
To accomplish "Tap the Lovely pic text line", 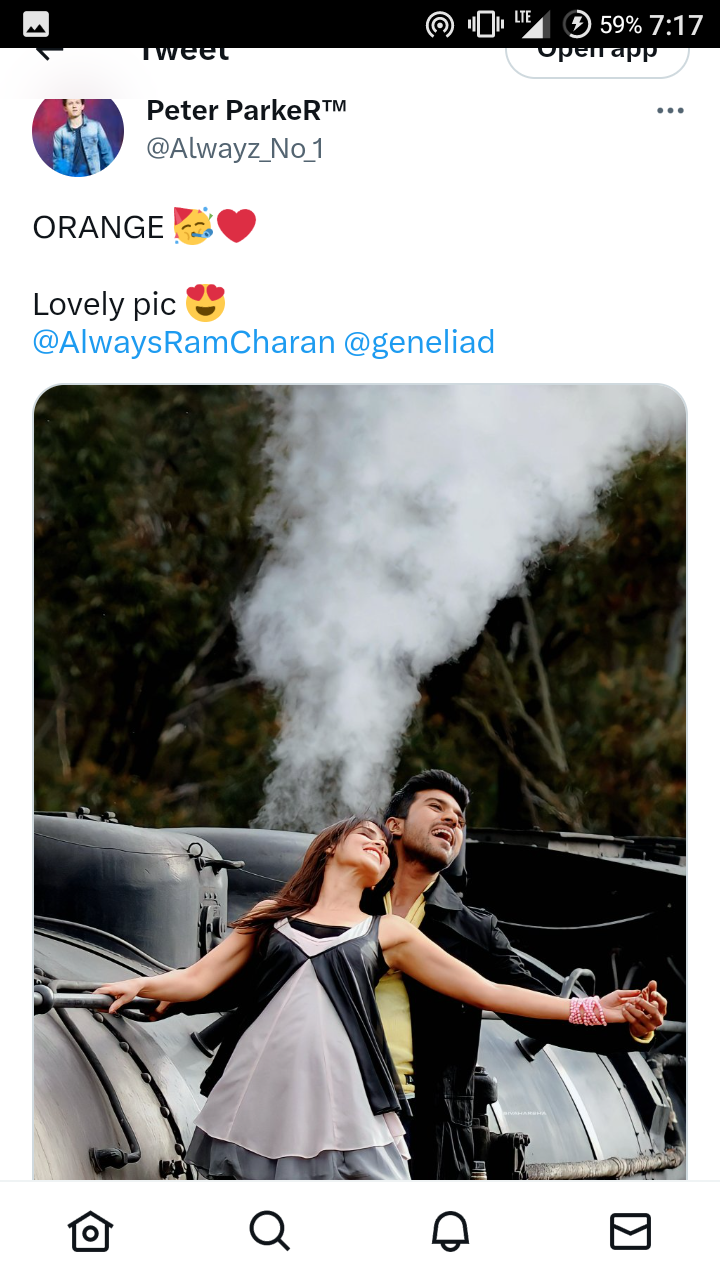I will [x=130, y=303].
